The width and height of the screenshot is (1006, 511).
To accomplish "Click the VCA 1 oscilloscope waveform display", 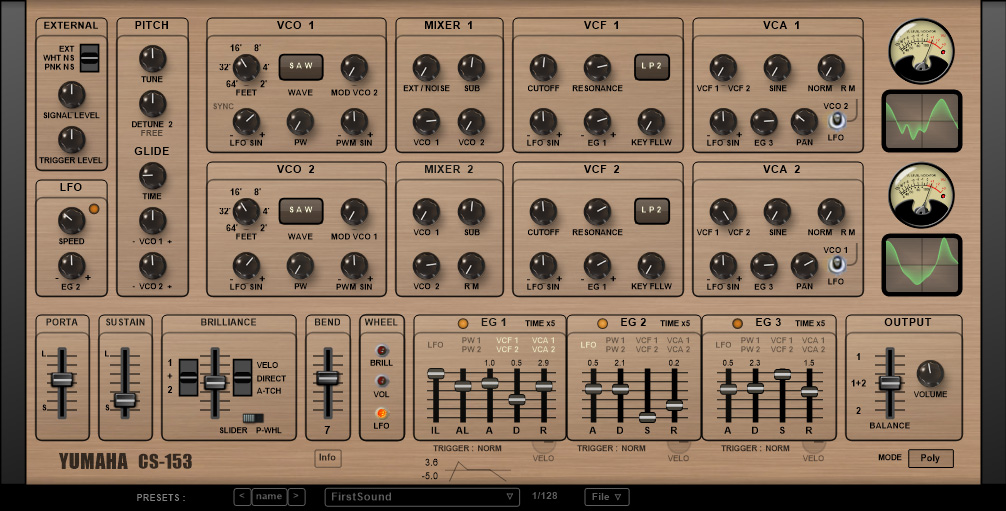I will [922, 121].
